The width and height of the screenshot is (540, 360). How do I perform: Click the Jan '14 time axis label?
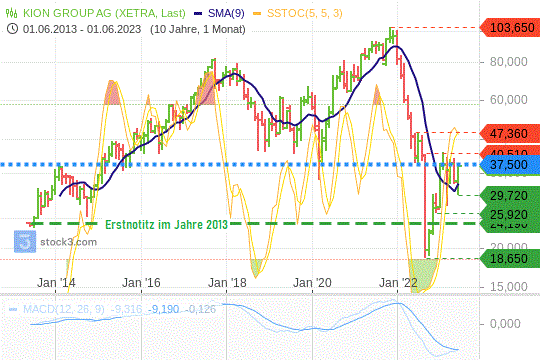click(x=56, y=282)
